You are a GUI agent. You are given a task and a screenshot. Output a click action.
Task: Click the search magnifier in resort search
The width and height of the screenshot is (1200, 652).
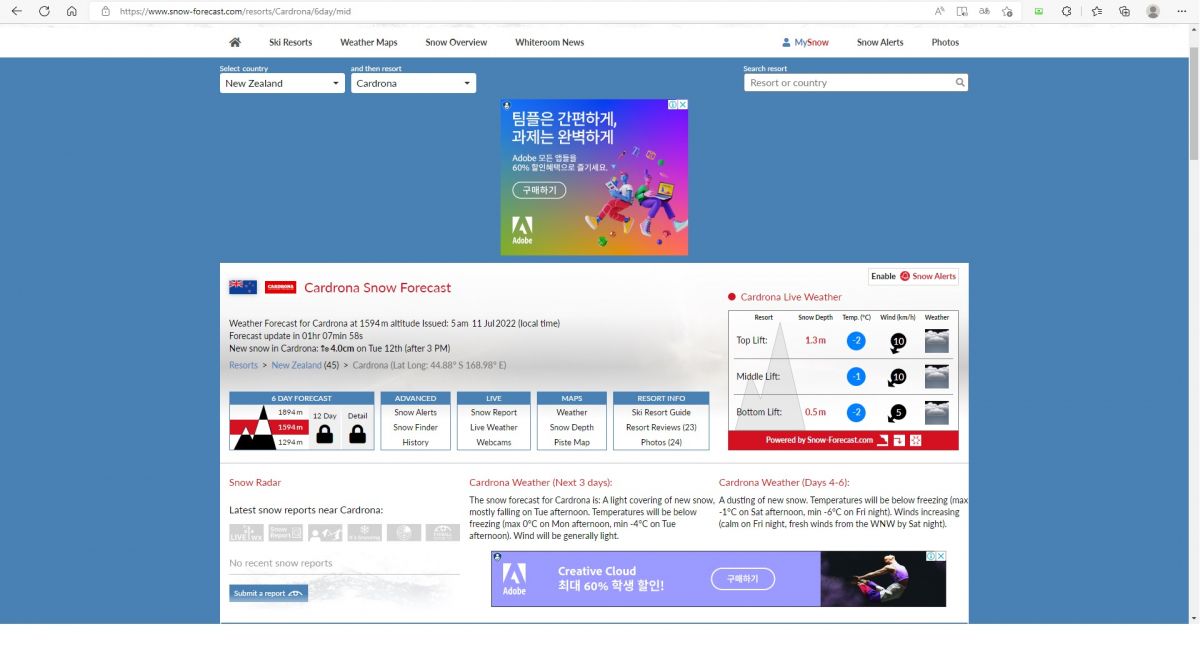coord(960,83)
